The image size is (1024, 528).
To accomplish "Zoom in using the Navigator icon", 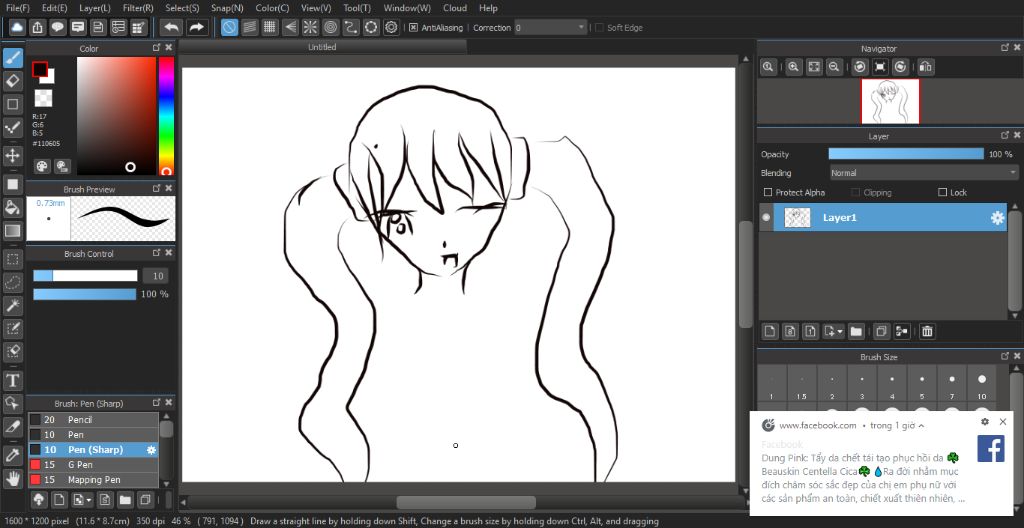I will [x=793, y=67].
